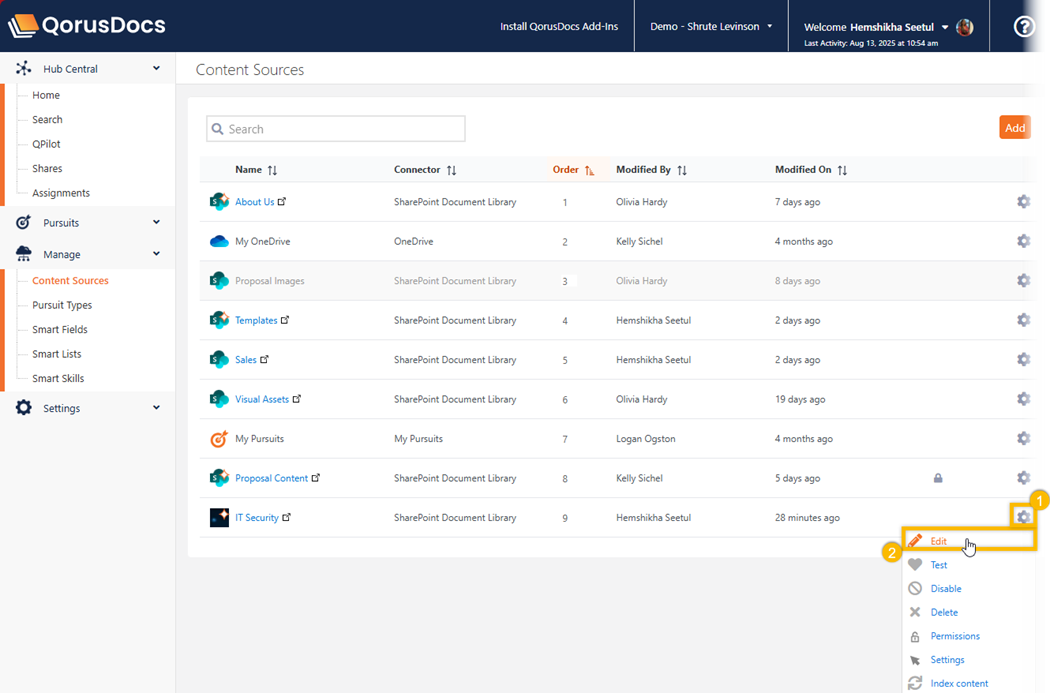This screenshot has width=1050, height=693.
Task: Select Edit from the context menu
Action: [938, 541]
